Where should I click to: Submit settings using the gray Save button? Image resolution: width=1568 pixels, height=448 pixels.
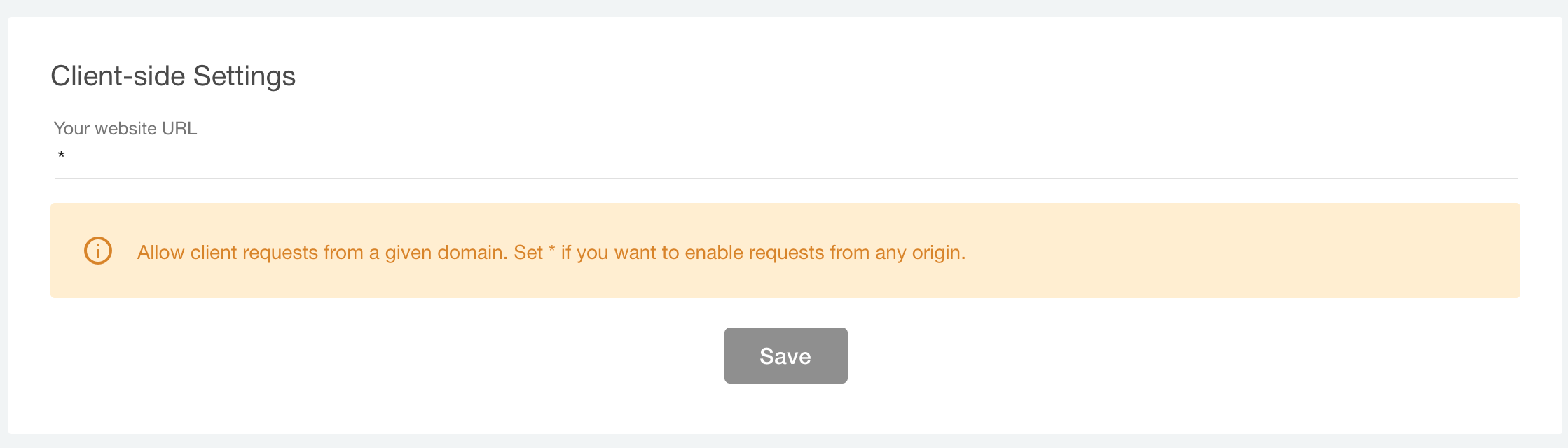click(x=785, y=355)
